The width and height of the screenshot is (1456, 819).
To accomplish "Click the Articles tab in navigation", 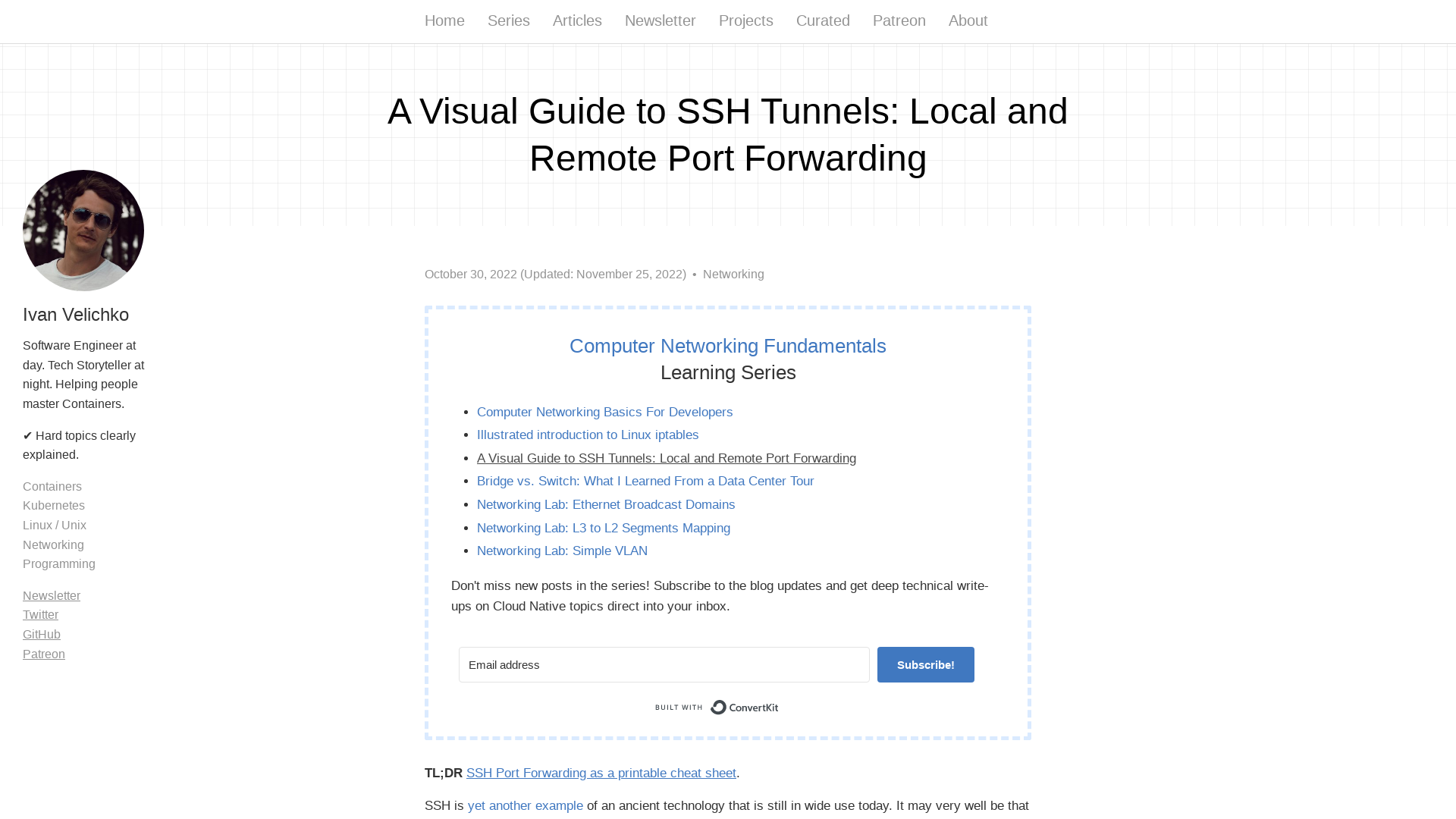I will 577,20.
